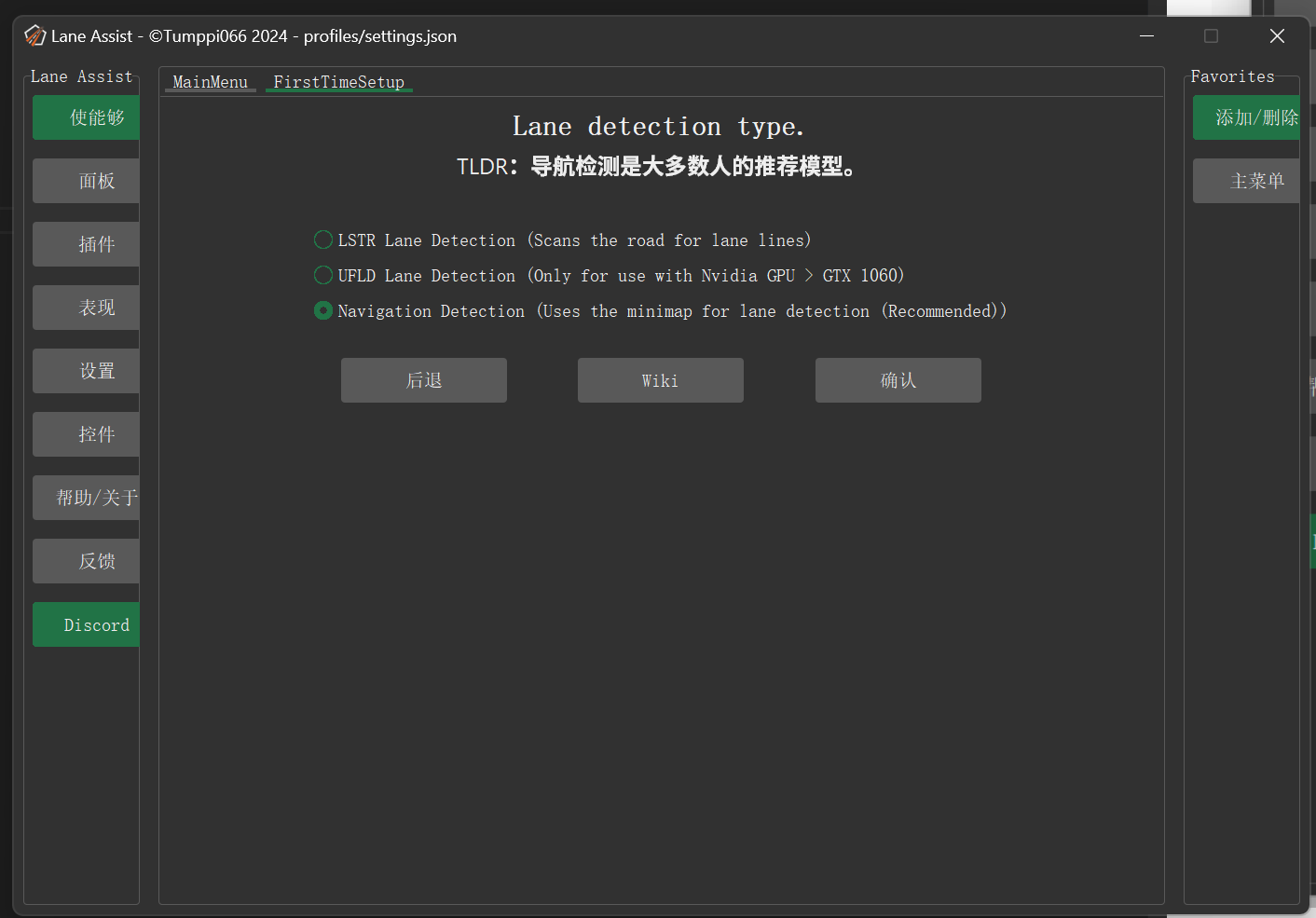Open the 插件 plugins section
Viewport: 1316px width, 918px height.
85,243
